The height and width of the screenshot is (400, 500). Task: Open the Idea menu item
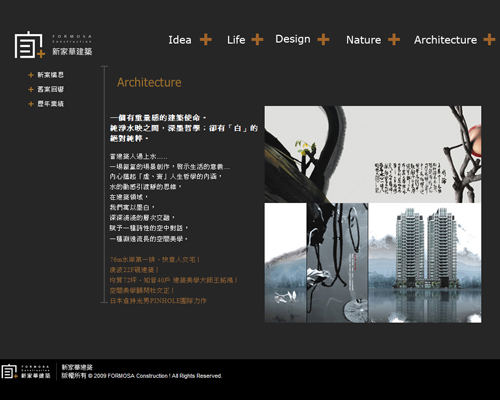pos(180,40)
